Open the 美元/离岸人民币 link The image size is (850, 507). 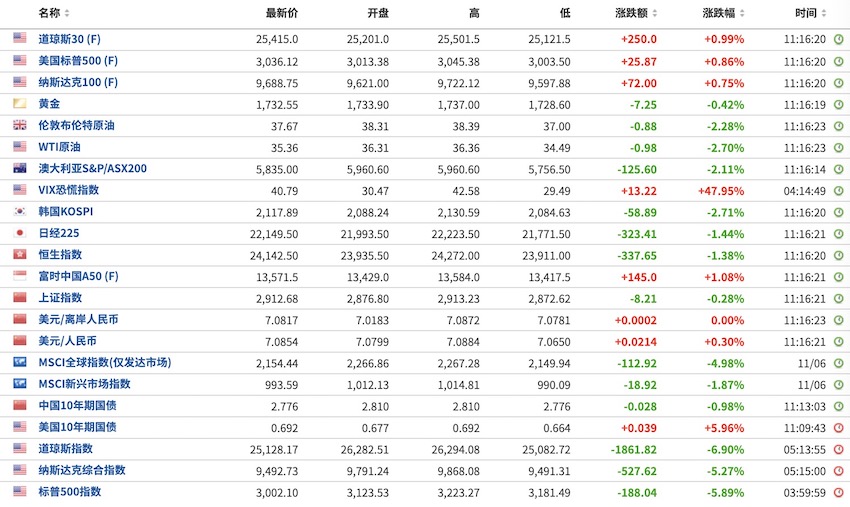tap(78, 319)
